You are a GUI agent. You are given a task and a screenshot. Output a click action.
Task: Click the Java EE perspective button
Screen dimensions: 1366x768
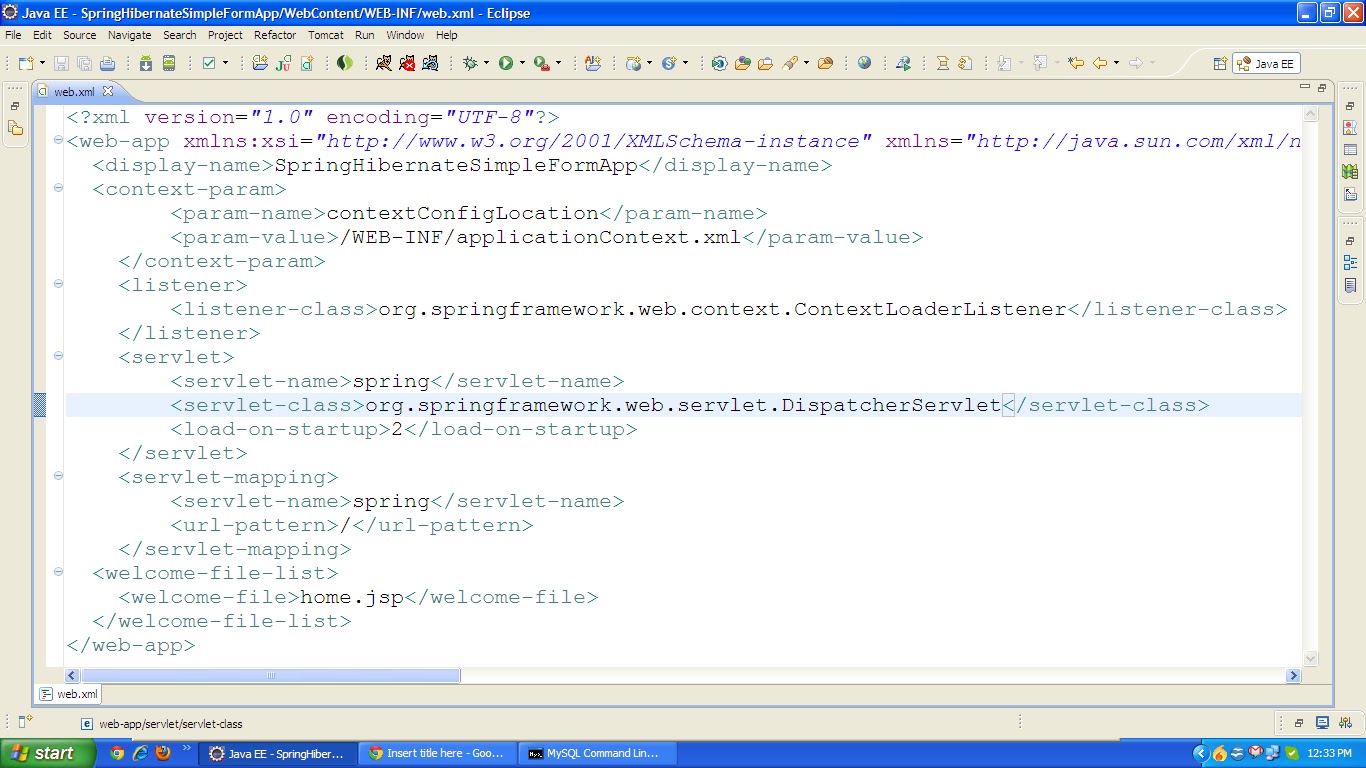pos(1265,63)
